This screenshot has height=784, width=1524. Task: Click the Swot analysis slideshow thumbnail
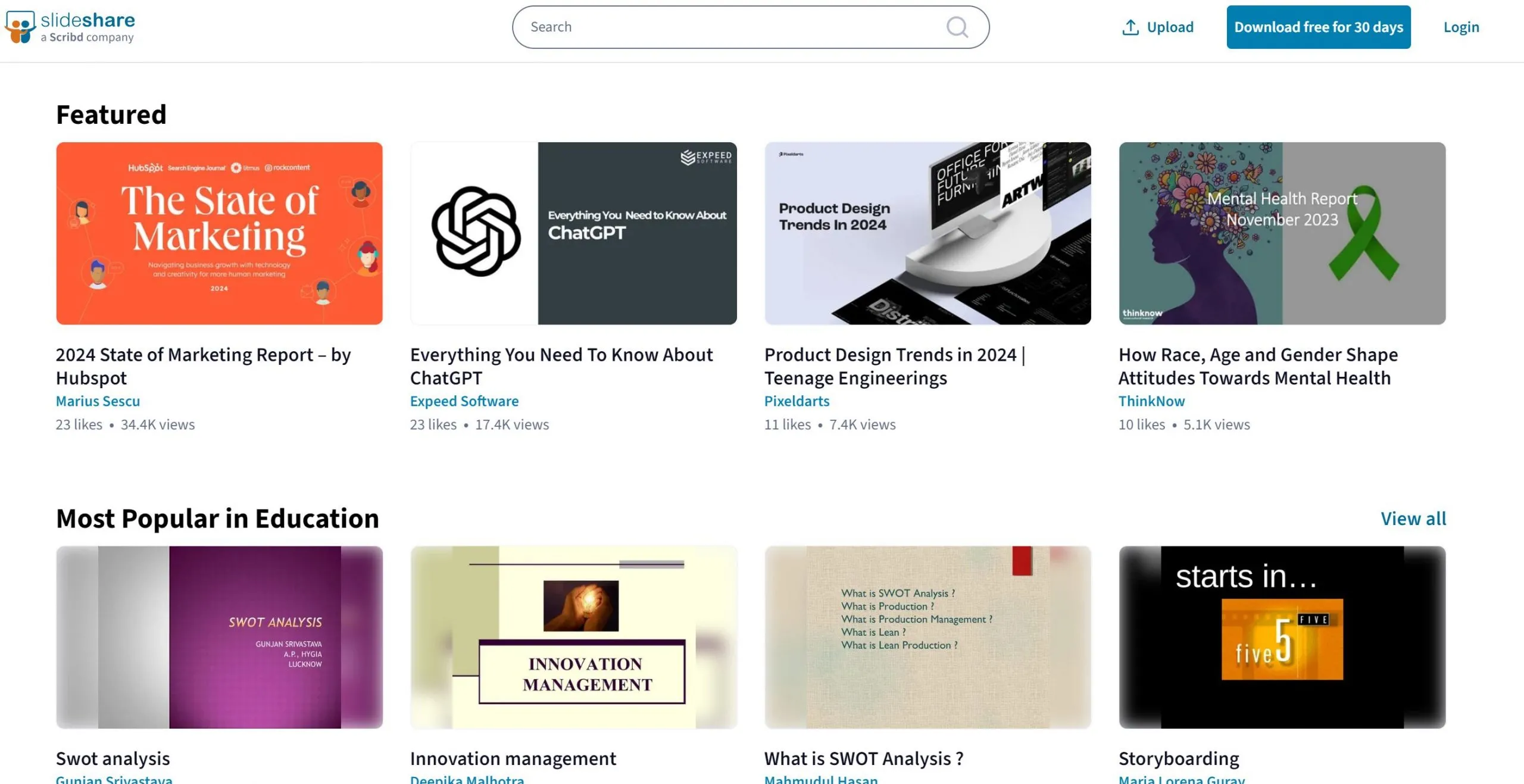click(x=219, y=637)
